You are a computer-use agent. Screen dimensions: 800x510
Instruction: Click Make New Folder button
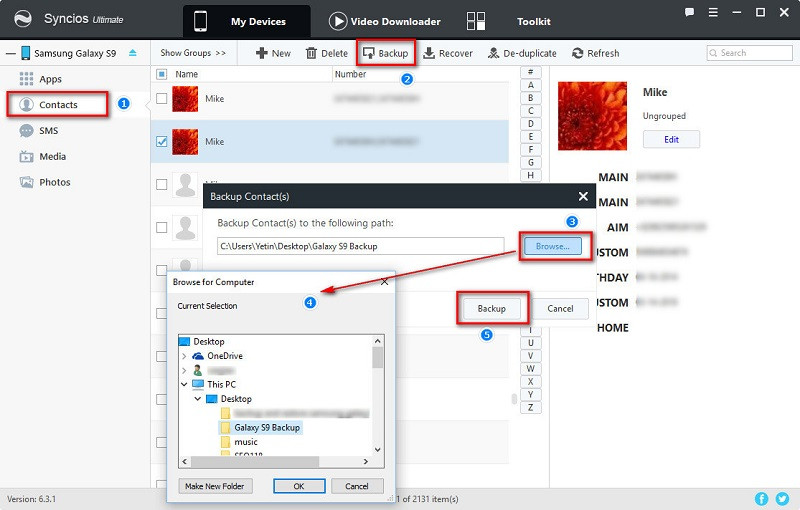pos(214,486)
